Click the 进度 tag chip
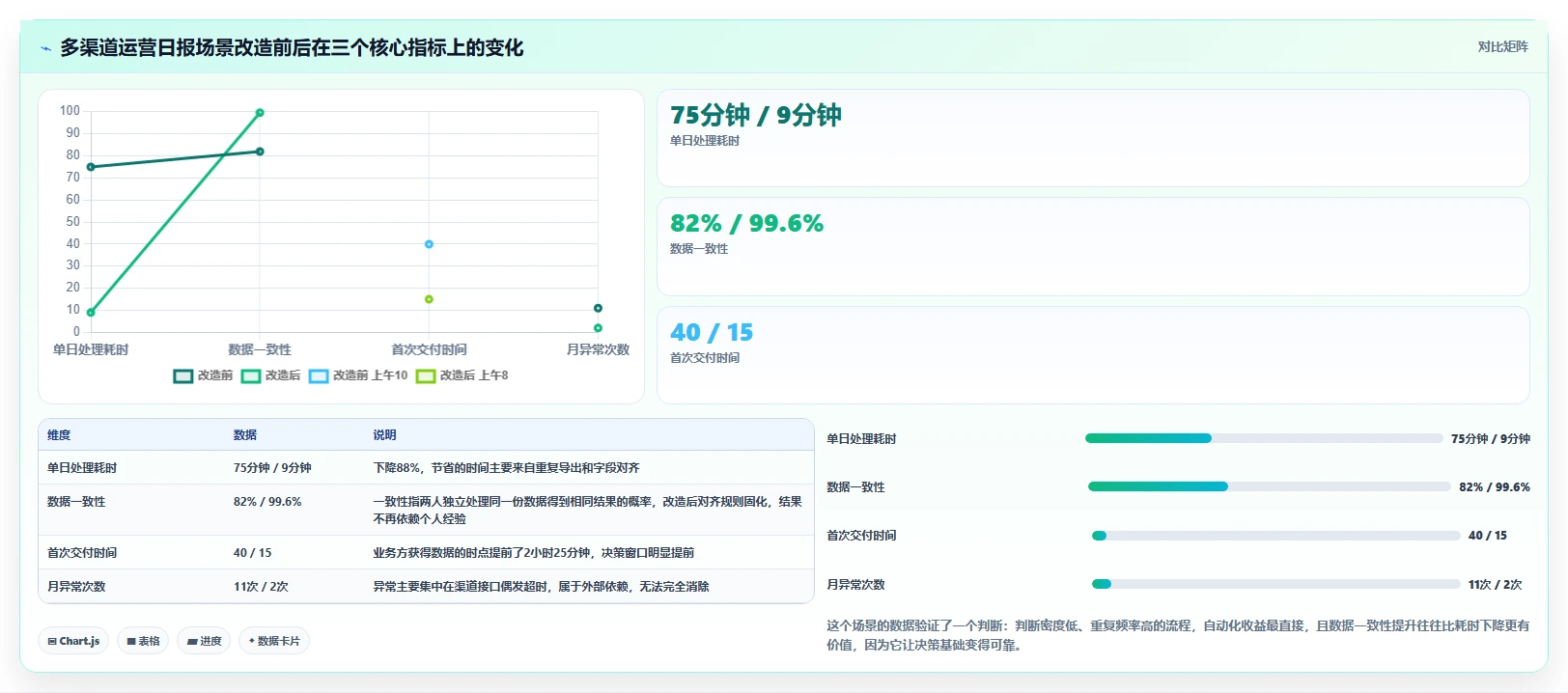The height and width of the screenshot is (693, 1568). 204,641
